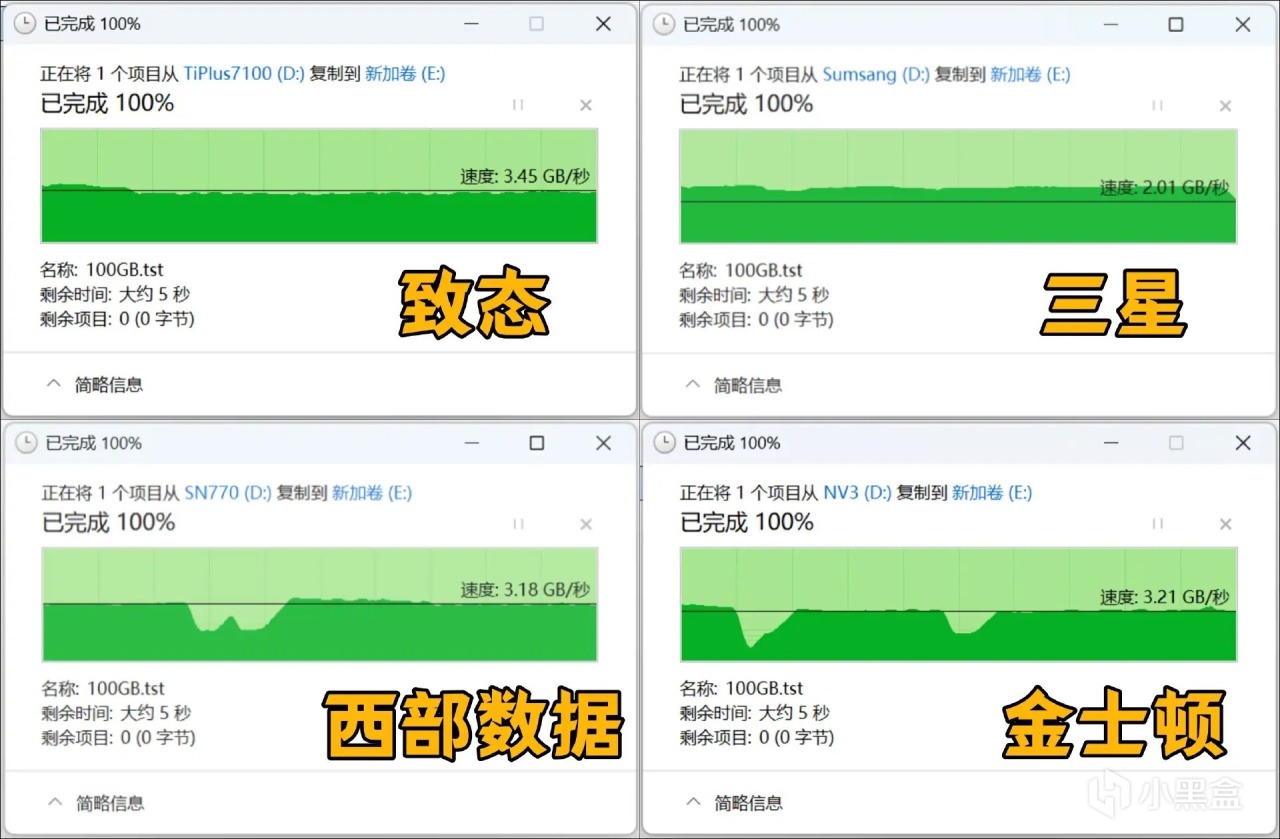Open the SN770 (D:) source link
The image size is (1280, 839).
[228, 492]
